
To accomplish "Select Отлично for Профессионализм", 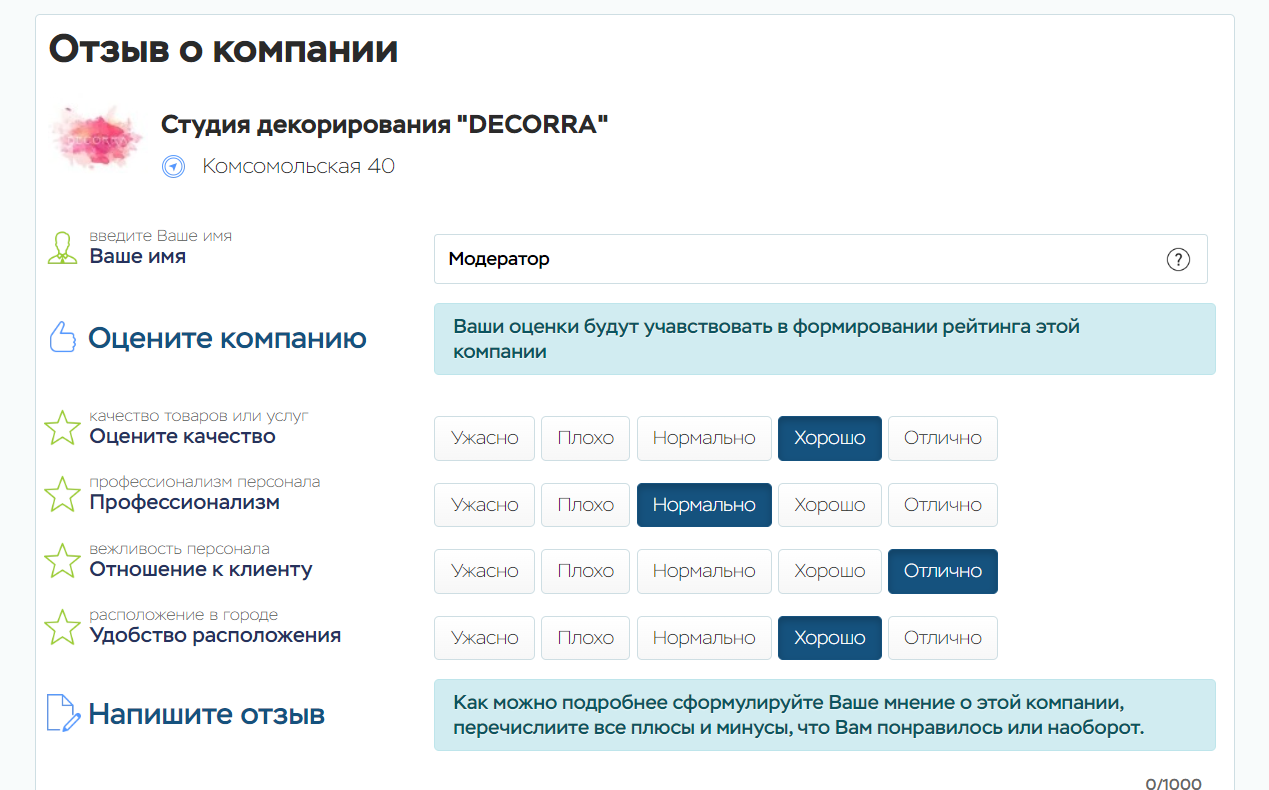I will tap(942, 505).
